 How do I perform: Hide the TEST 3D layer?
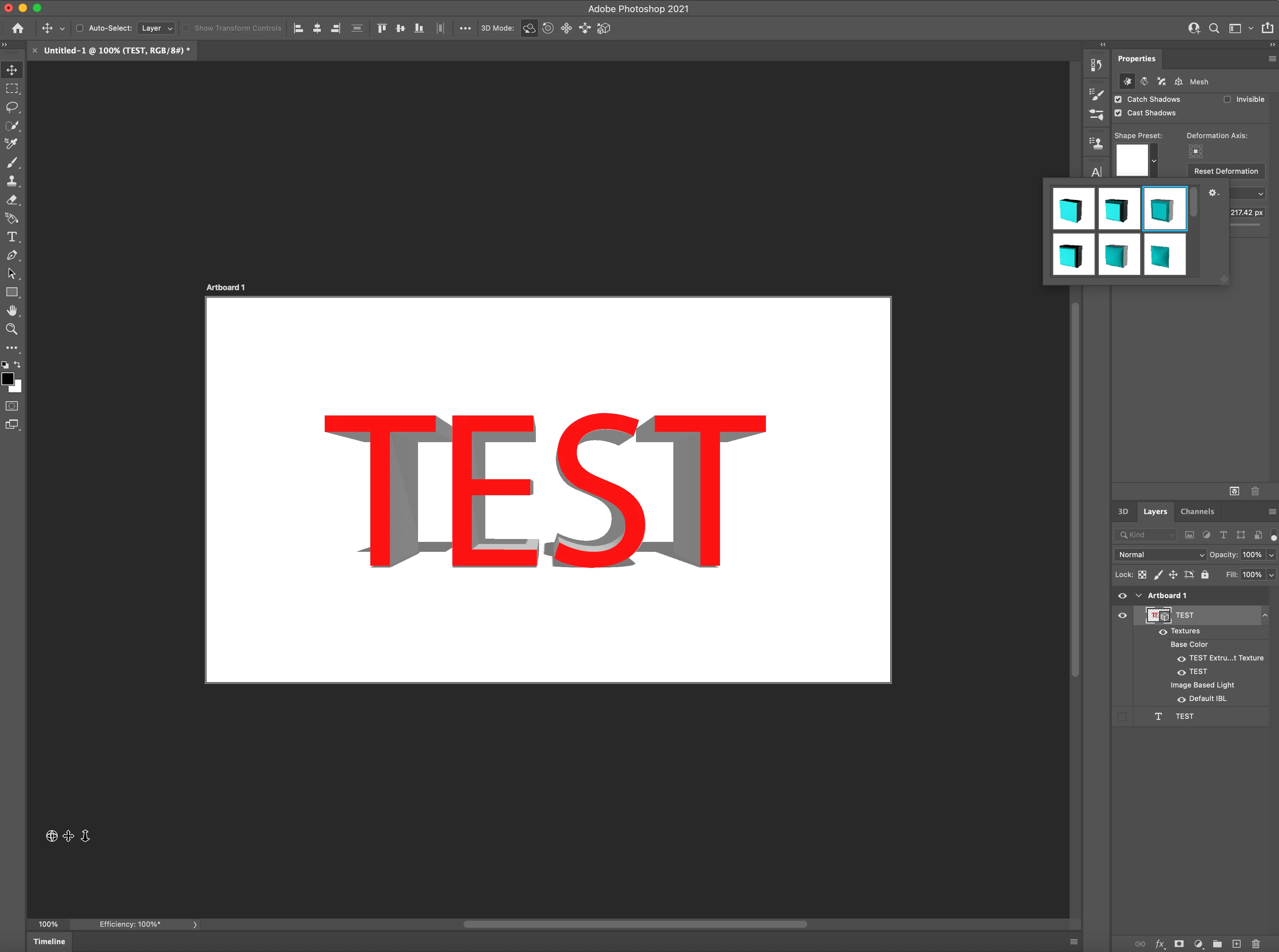pyautogui.click(x=1122, y=616)
